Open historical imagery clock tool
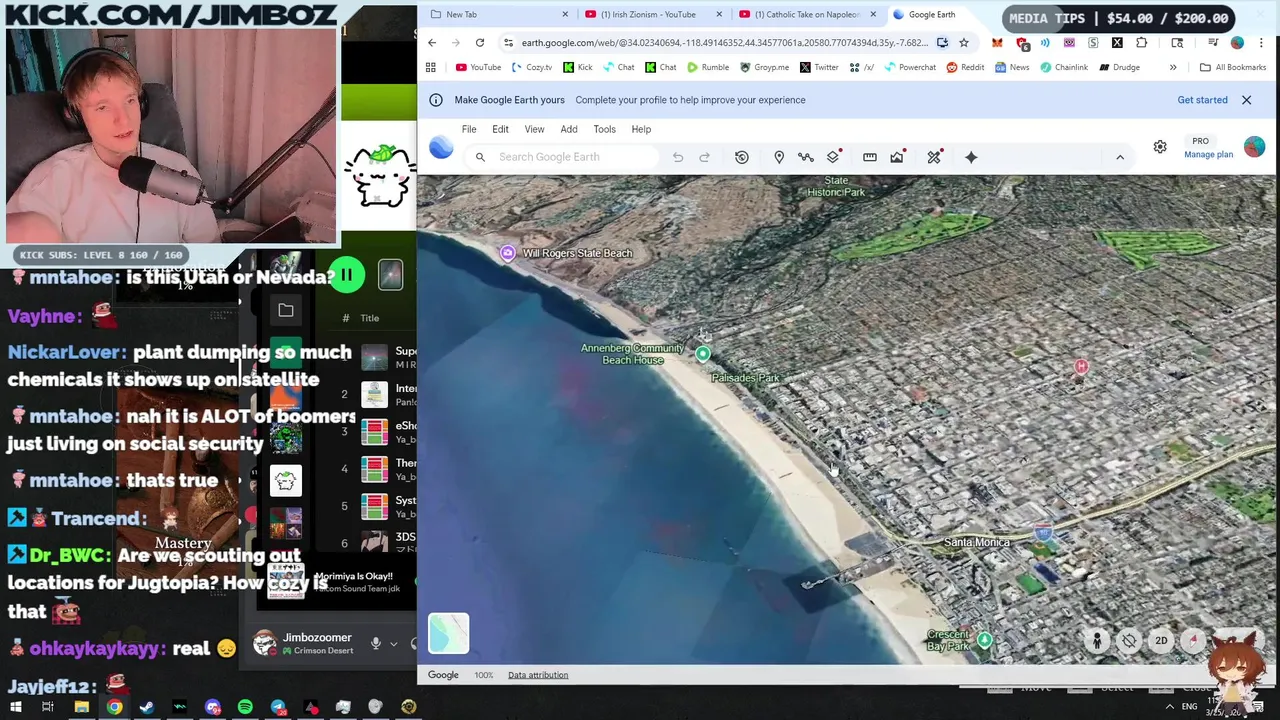Image resolution: width=1280 pixels, height=720 pixels. (742, 157)
